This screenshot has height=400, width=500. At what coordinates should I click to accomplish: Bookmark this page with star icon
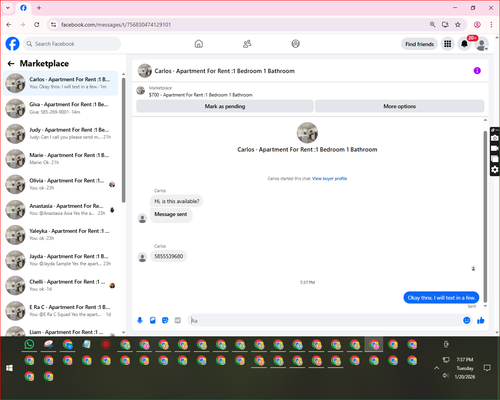pos(458,24)
